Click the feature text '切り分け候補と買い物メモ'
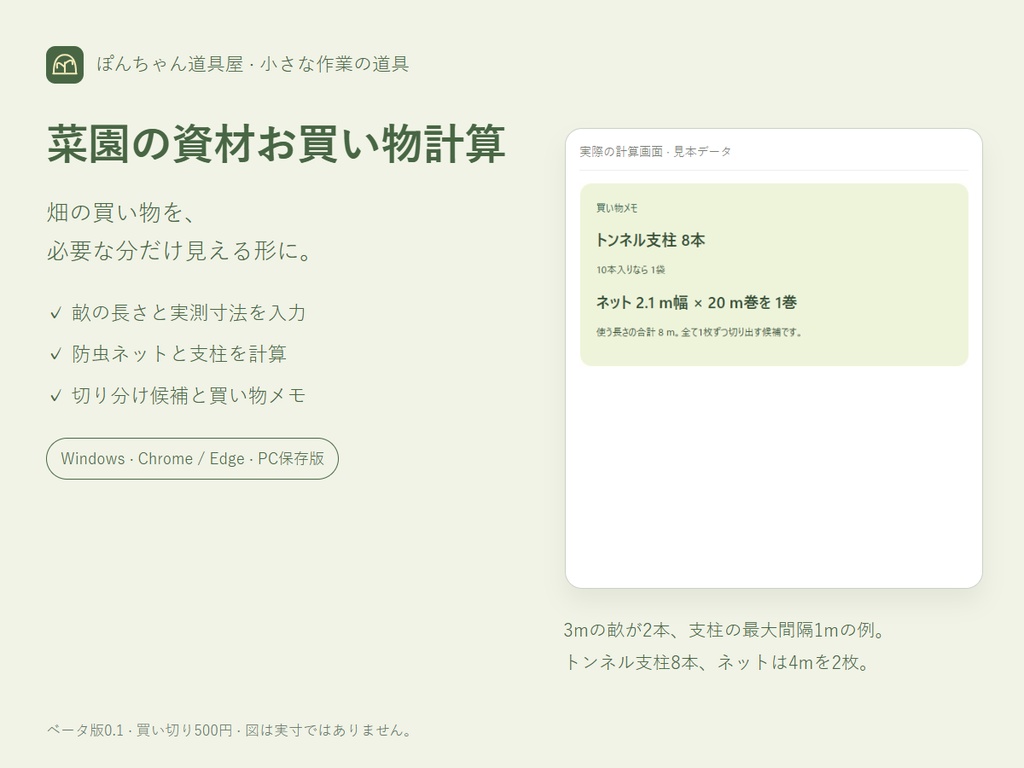Viewport: 1024px width, 768px height. tap(189, 395)
